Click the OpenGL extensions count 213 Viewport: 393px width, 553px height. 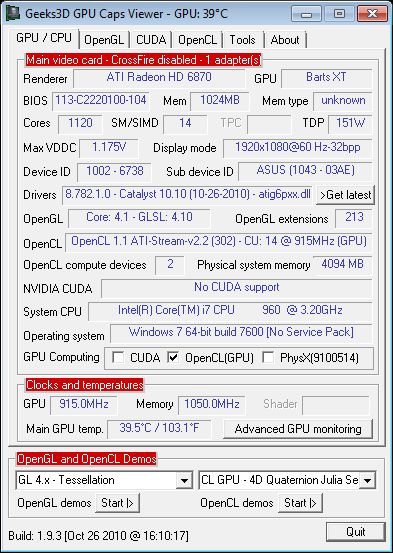353,218
